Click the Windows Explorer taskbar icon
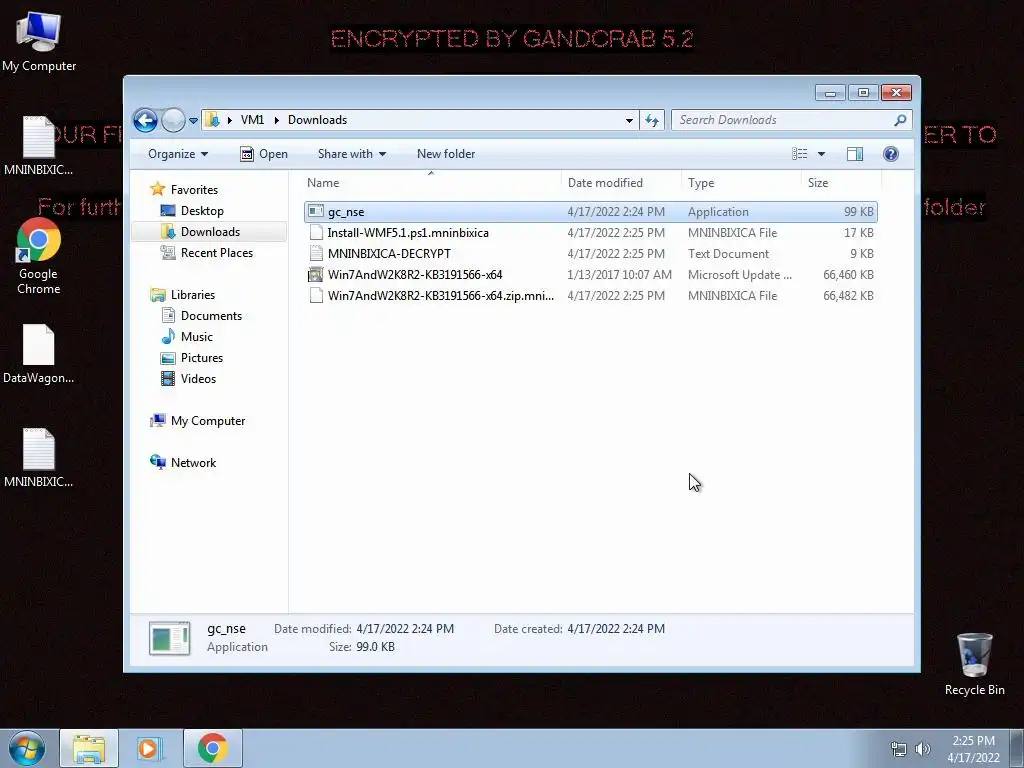Viewport: 1024px width, 768px height. point(89,748)
